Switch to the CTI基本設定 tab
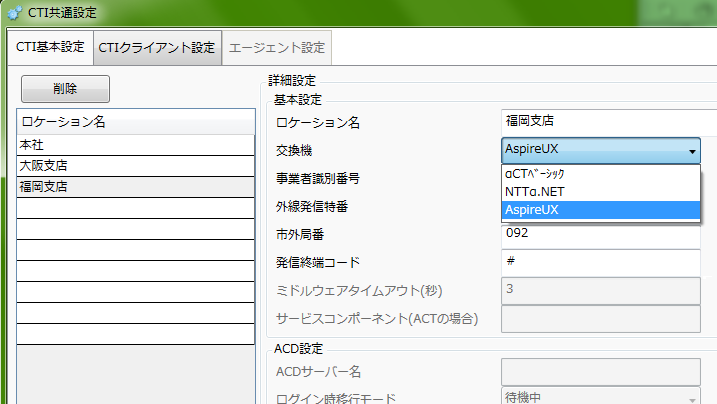The height and width of the screenshot is (404, 717). (51, 47)
